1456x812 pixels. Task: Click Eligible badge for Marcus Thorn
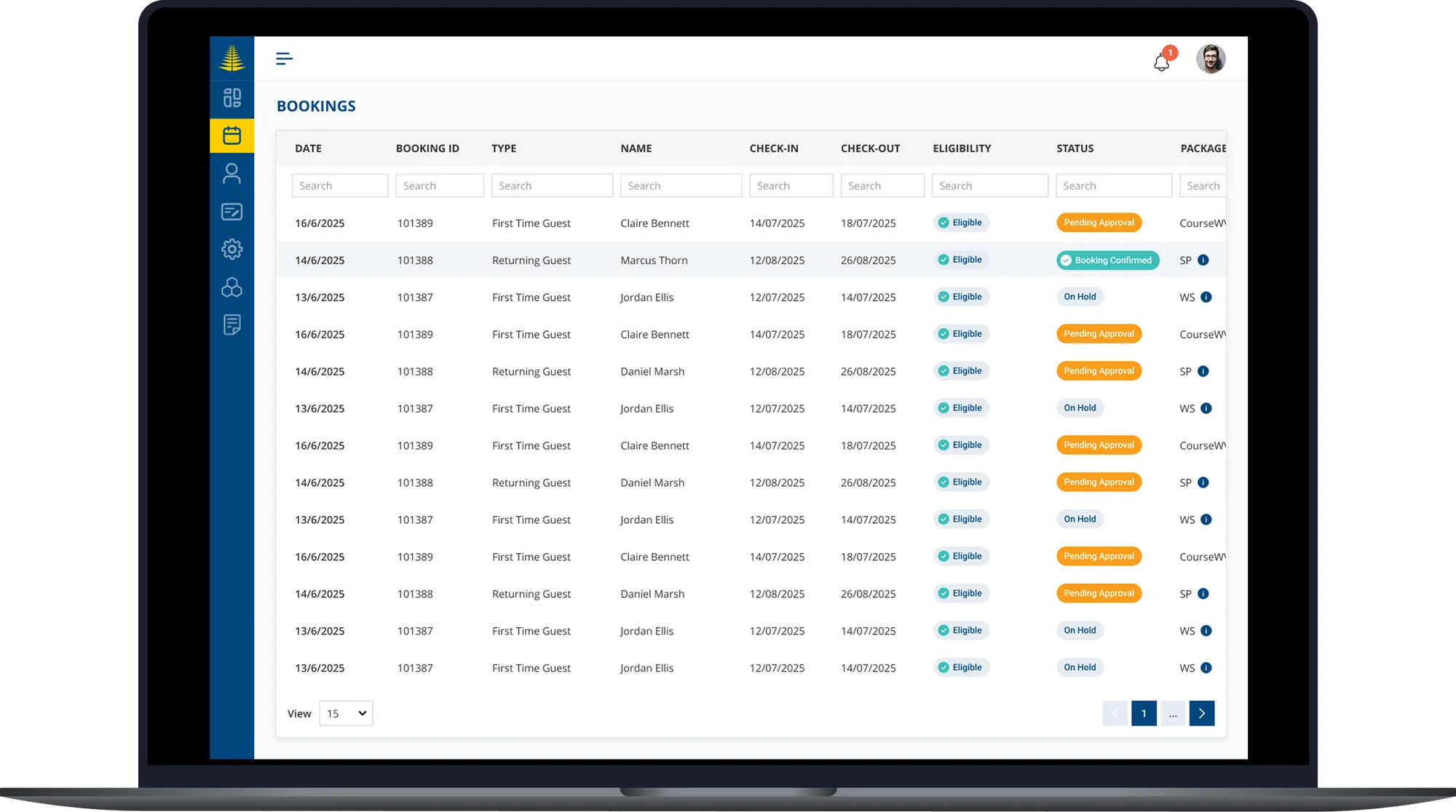[x=960, y=260]
